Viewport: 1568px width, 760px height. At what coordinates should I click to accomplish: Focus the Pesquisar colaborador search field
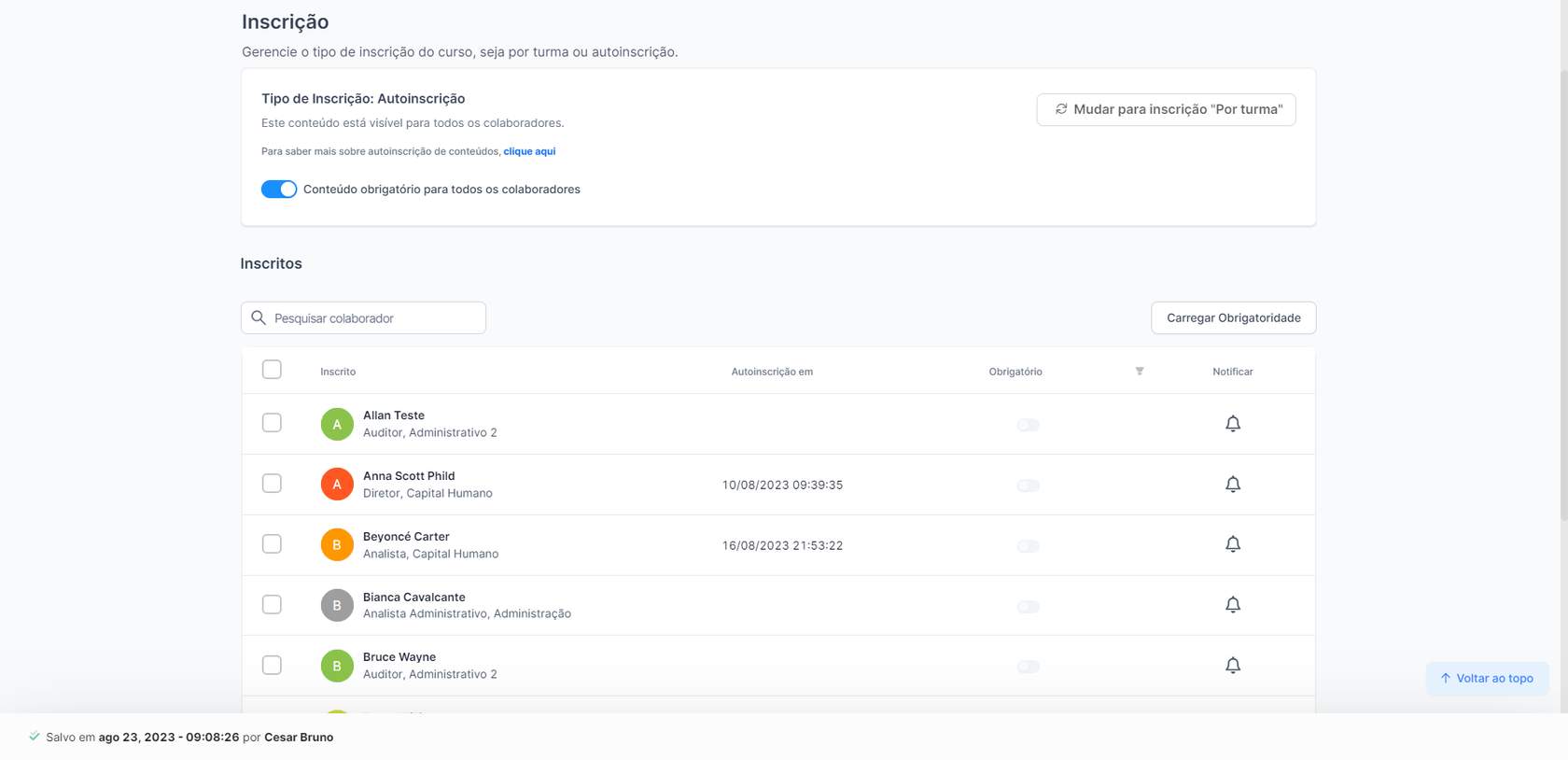[x=373, y=318]
